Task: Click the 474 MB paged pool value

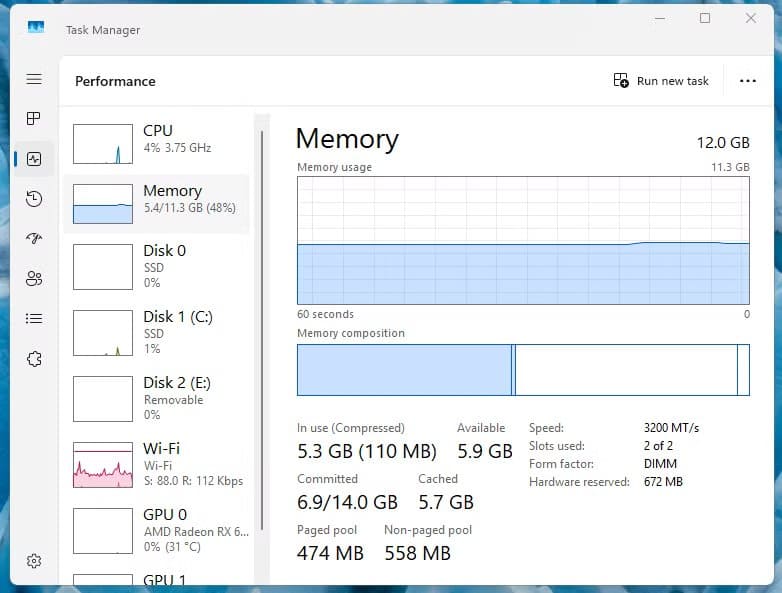Action: 330,553
